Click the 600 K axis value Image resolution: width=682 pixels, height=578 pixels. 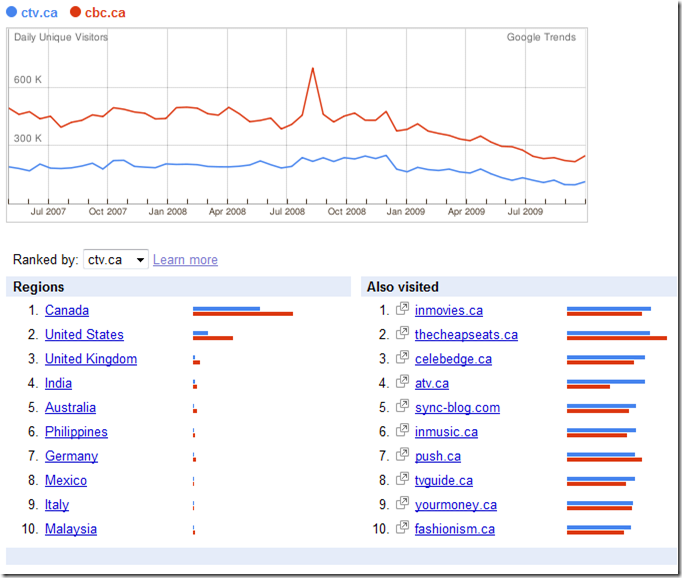pyautogui.click(x=27, y=80)
